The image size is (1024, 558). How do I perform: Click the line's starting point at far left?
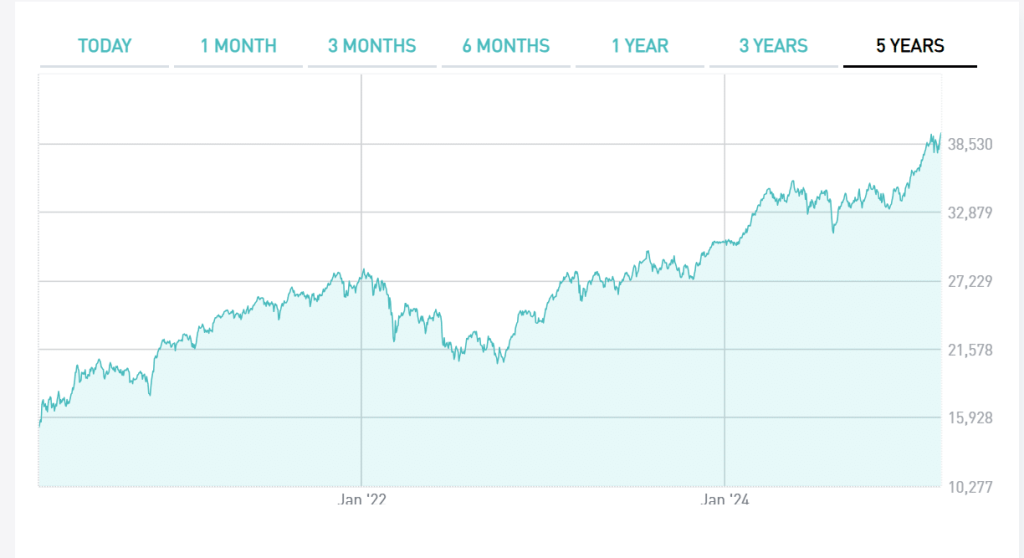(39, 425)
